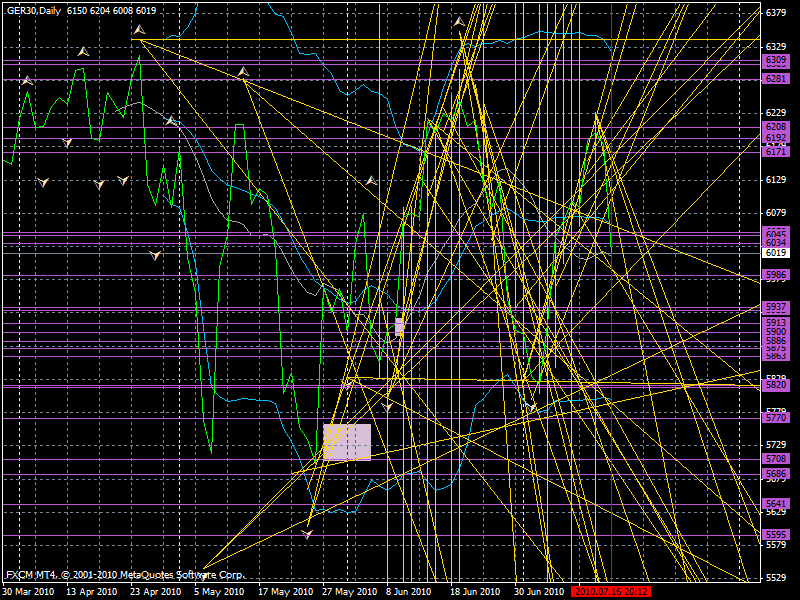The height and width of the screenshot is (600, 800).
Task: Select the 30 Mar 2010 date label
Action: click(x=27, y=591)
